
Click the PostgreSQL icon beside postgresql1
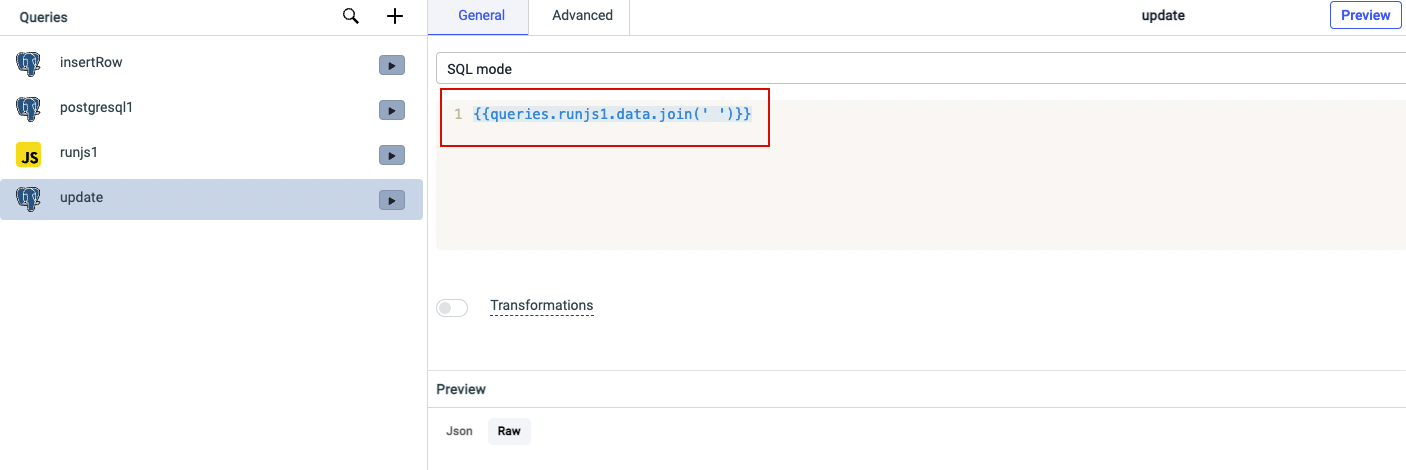[x=29, y=109]
